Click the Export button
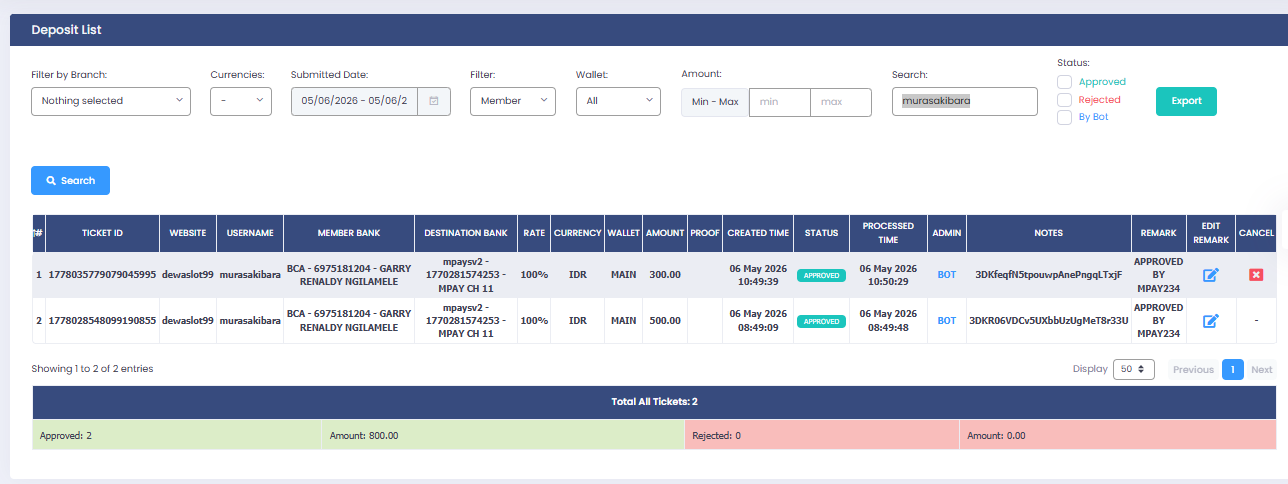The width and height of the screenshot is (1288, 484). [1186, 101]
